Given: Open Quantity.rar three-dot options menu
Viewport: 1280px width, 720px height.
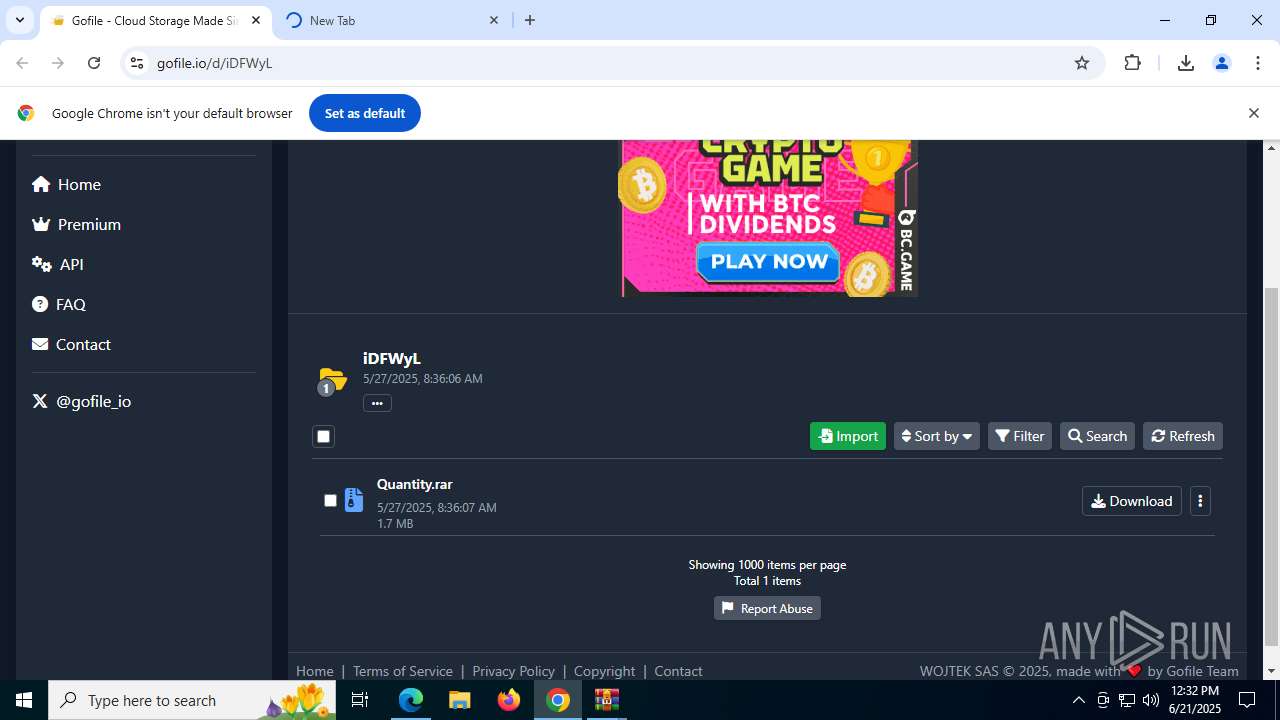Looking at the screenshot, I should pyautogui.click(x=1201, y=501).
